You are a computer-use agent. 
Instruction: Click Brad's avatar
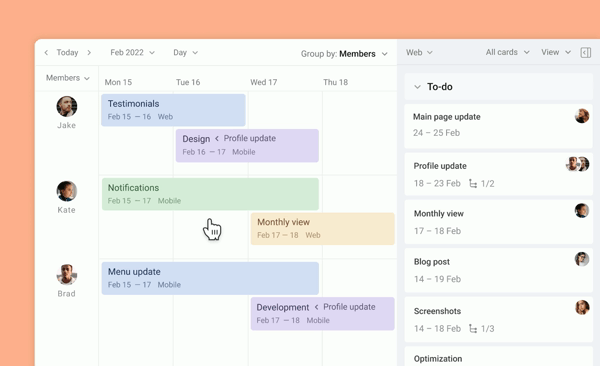(67, 274)
